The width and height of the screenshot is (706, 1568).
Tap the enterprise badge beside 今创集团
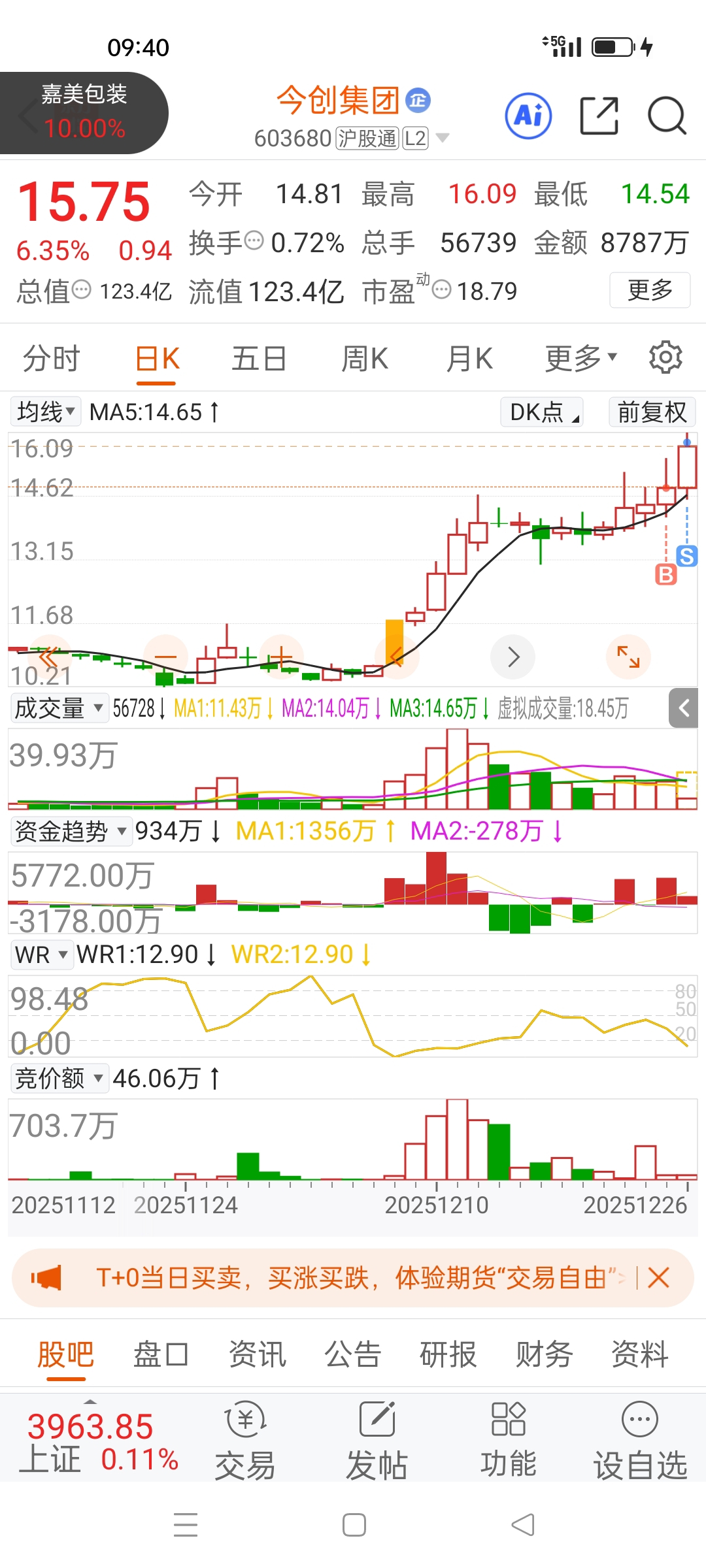[418, 100]
